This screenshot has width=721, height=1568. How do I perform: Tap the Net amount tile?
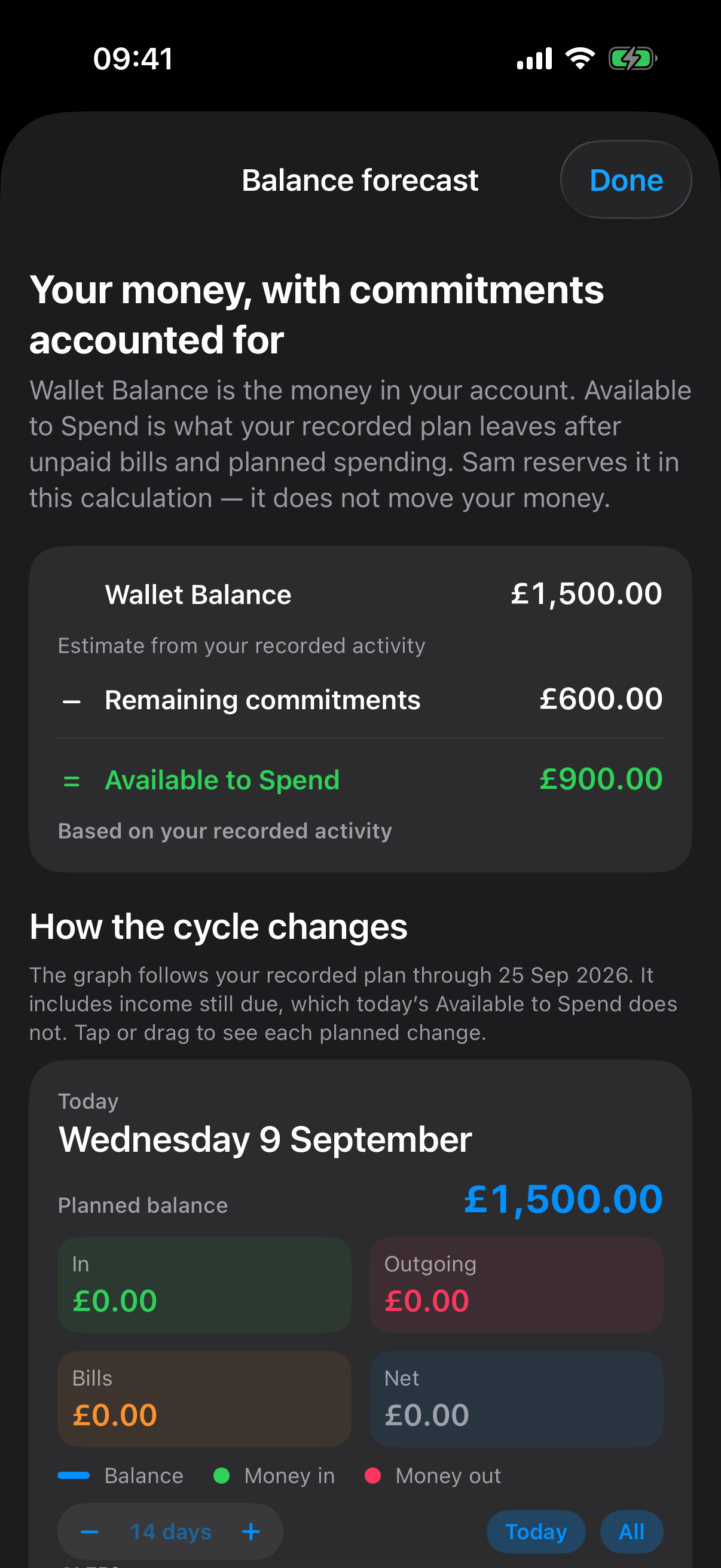[517, 1399]
